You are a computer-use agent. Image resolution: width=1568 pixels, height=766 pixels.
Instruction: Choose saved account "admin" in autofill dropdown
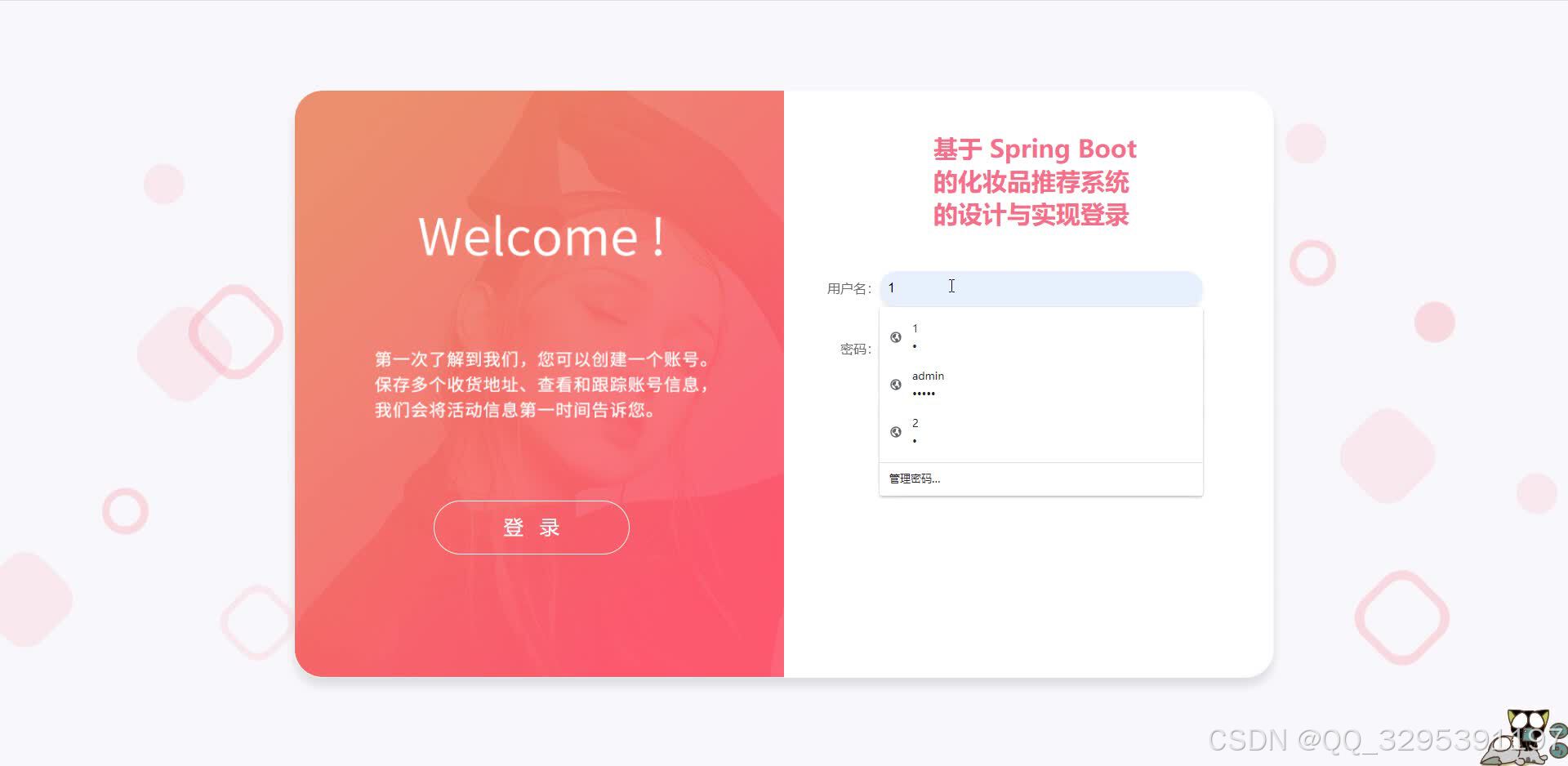pyautogui.click(x=1040, y=385)
